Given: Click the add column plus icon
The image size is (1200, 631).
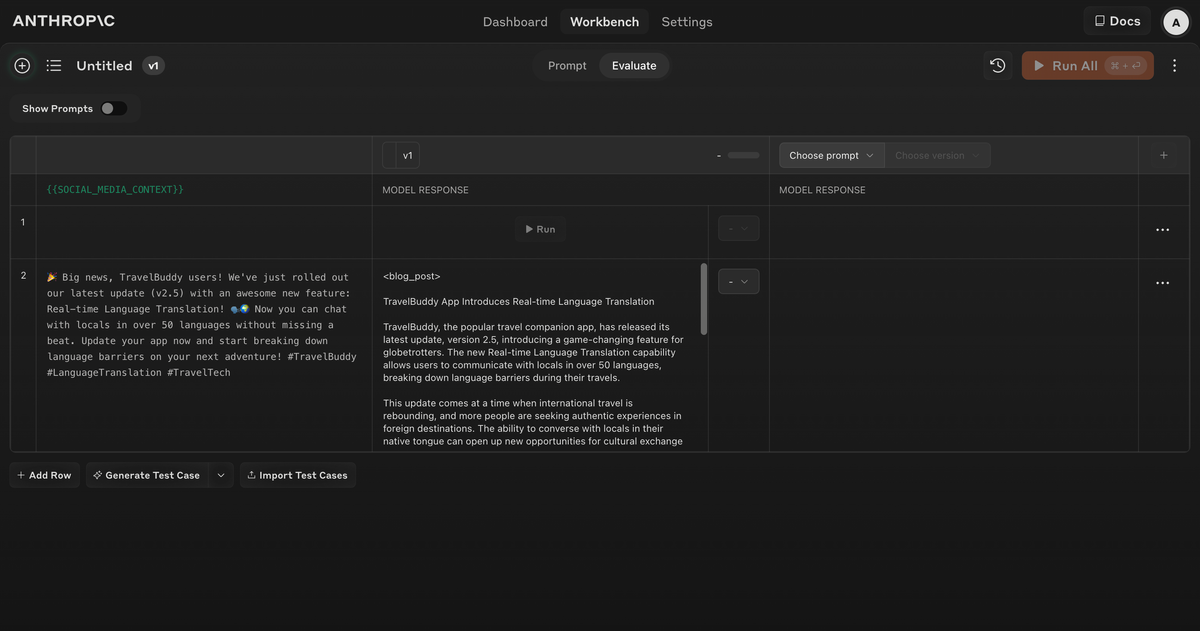Looking at the screenshot, I should (x=1164, y=156).
